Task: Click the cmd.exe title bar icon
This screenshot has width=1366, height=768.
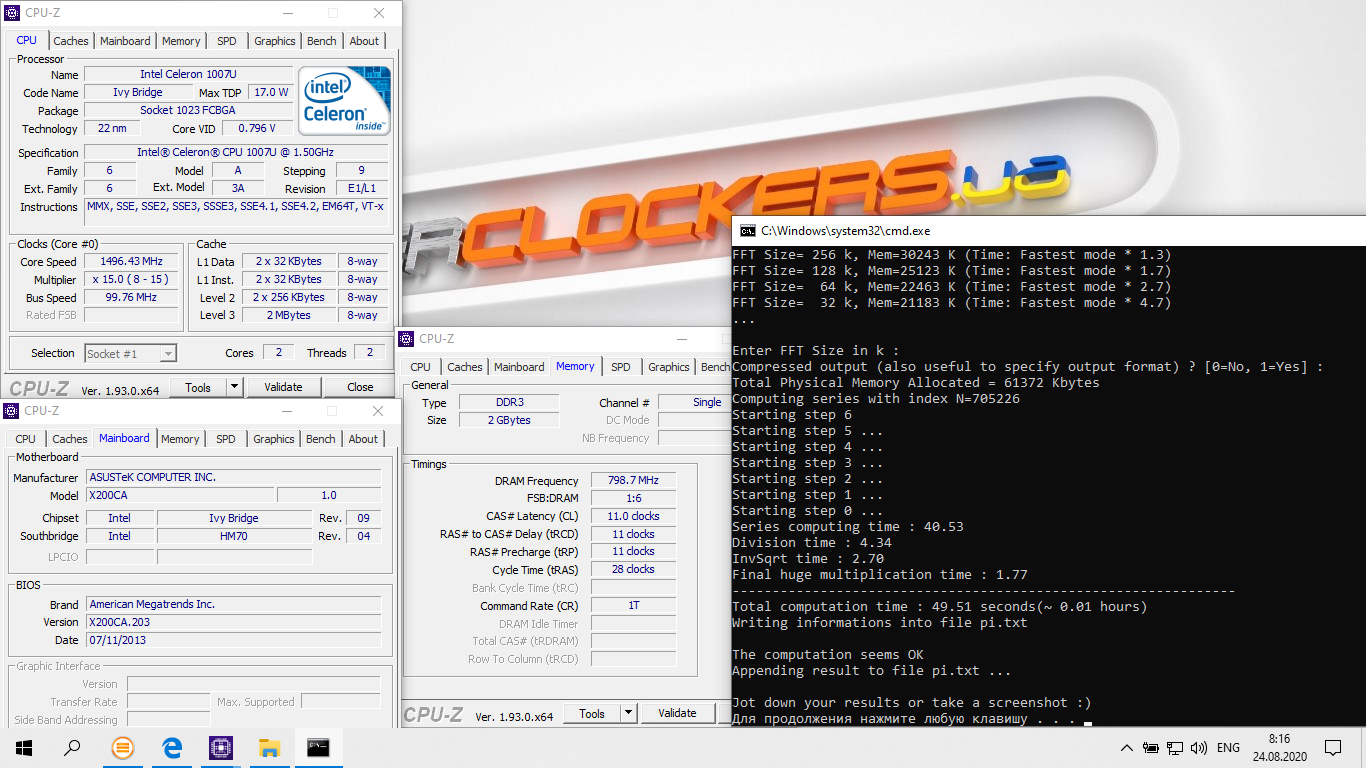Action: coord(747,230)
